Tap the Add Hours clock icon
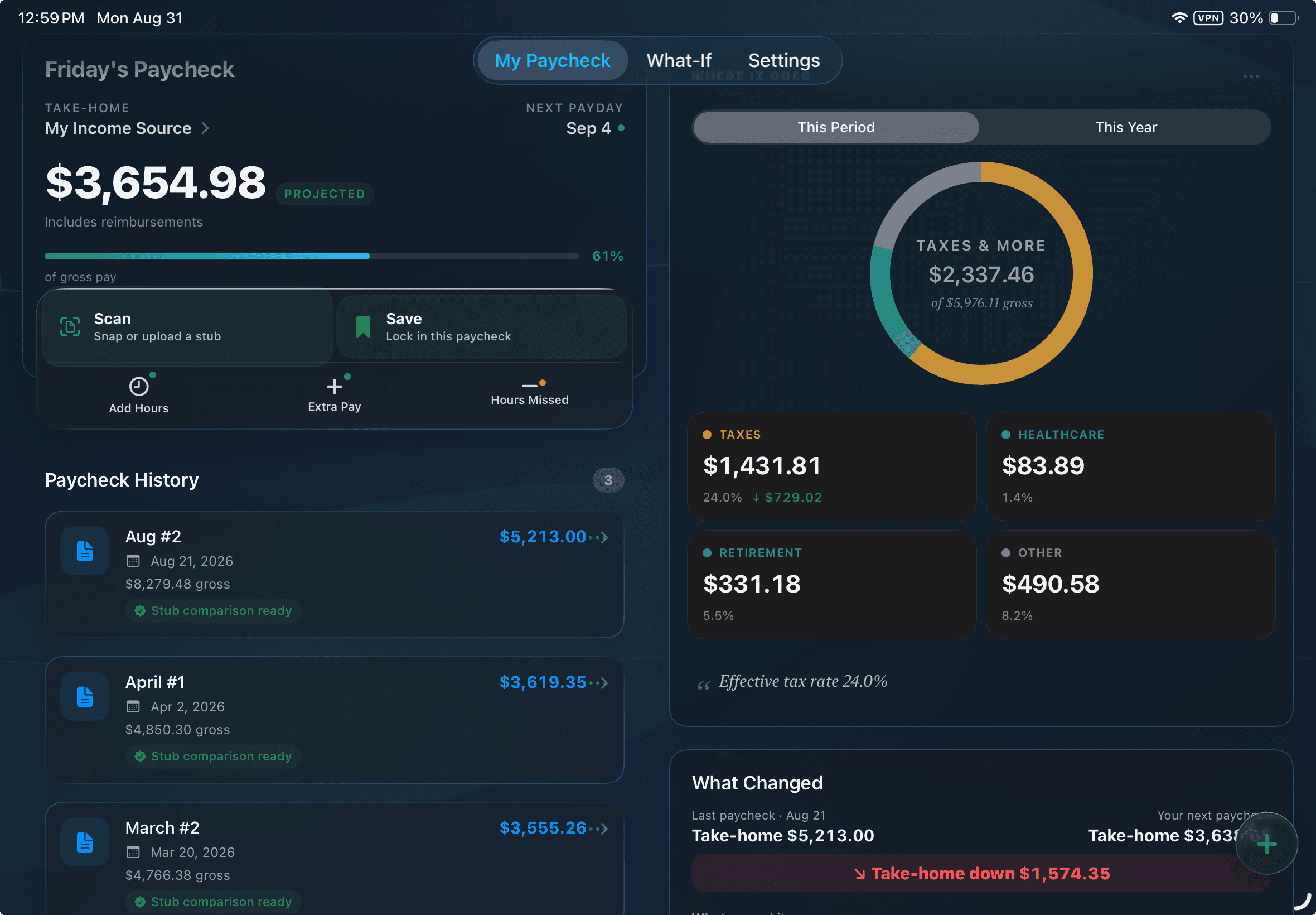Image resolution: width=1316 pixels, height=915 pixels. point(139,387)
